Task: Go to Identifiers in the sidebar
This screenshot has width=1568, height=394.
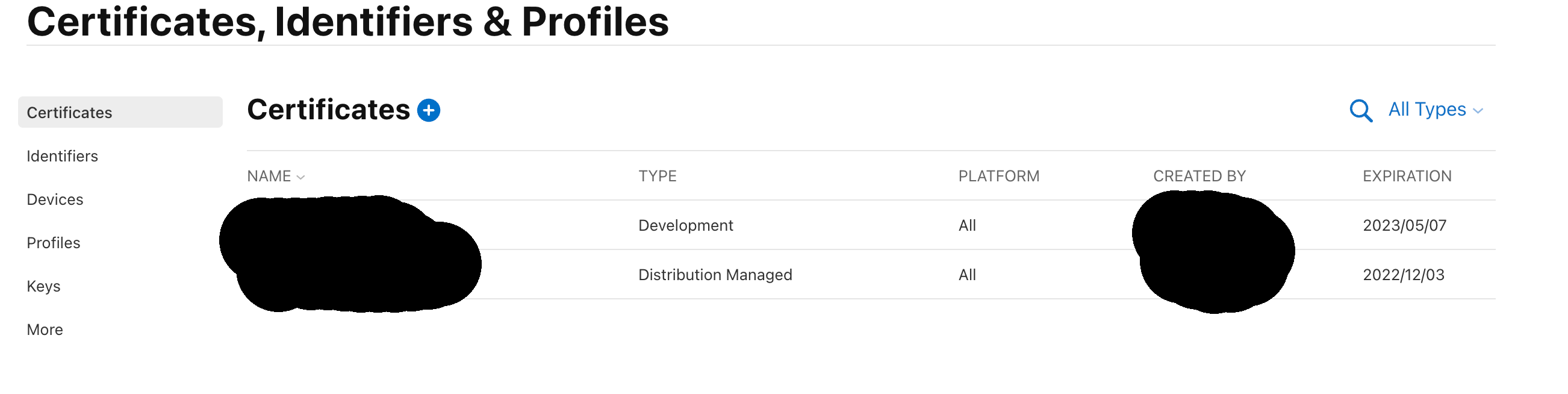Action: point(62,156)
